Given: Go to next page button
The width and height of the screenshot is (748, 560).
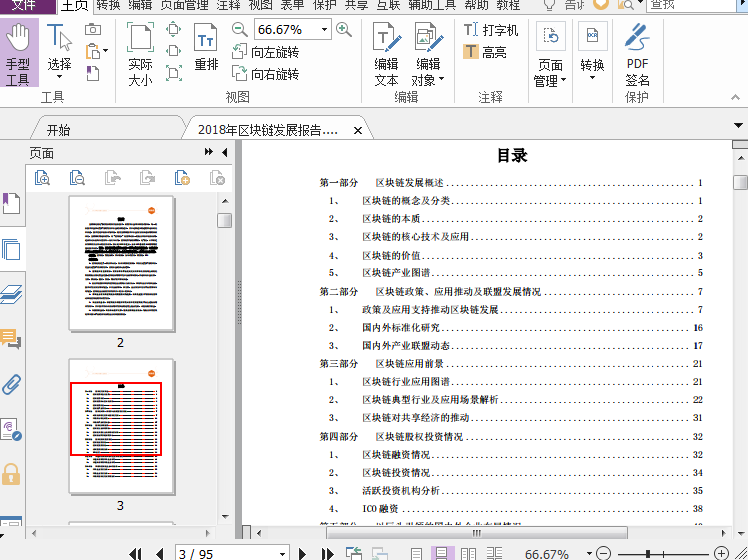Looking at the screenshot, I should pos(302,554).
